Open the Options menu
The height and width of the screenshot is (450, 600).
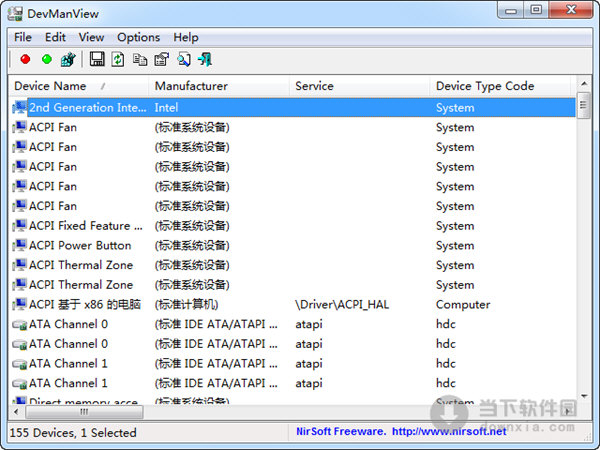[x=139, y=38]
